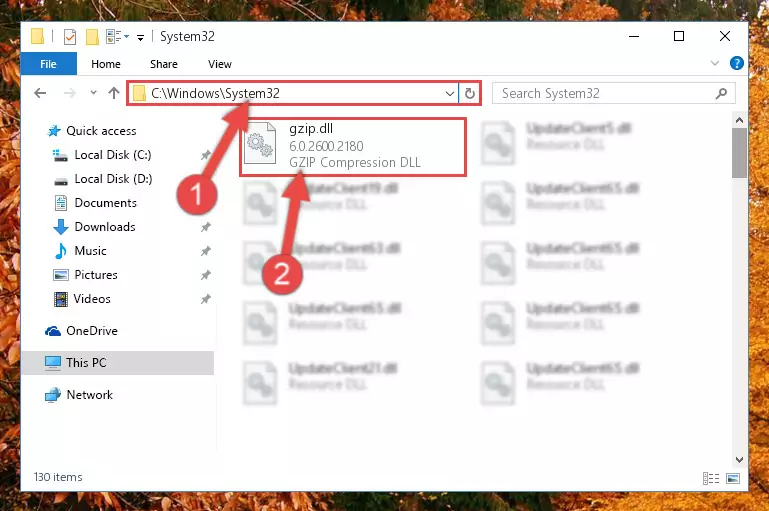Click the search magnifier icon

click(721, 93)
